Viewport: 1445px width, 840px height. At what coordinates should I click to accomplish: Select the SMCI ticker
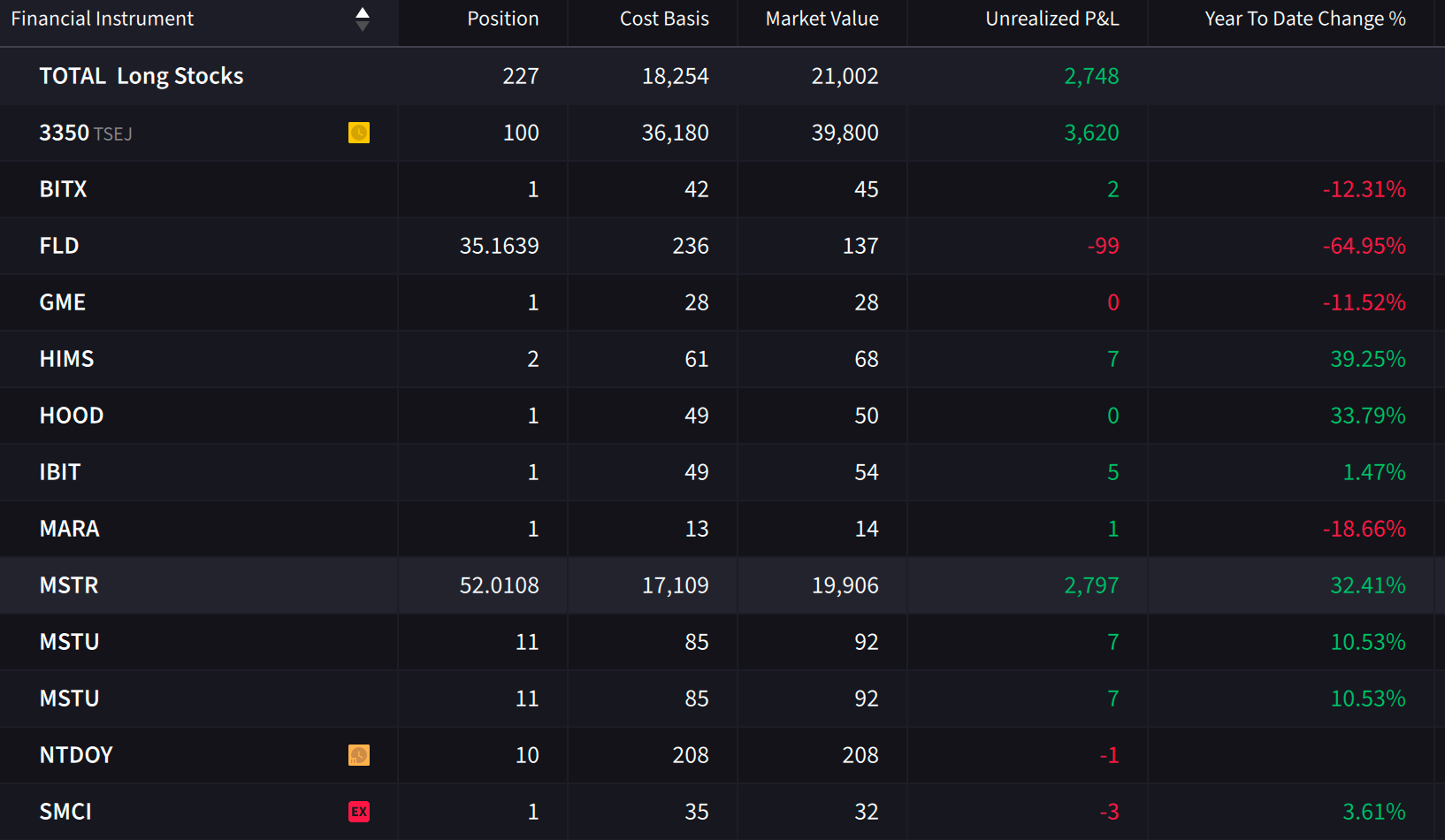pyautogui.click(x=65, y=812)
